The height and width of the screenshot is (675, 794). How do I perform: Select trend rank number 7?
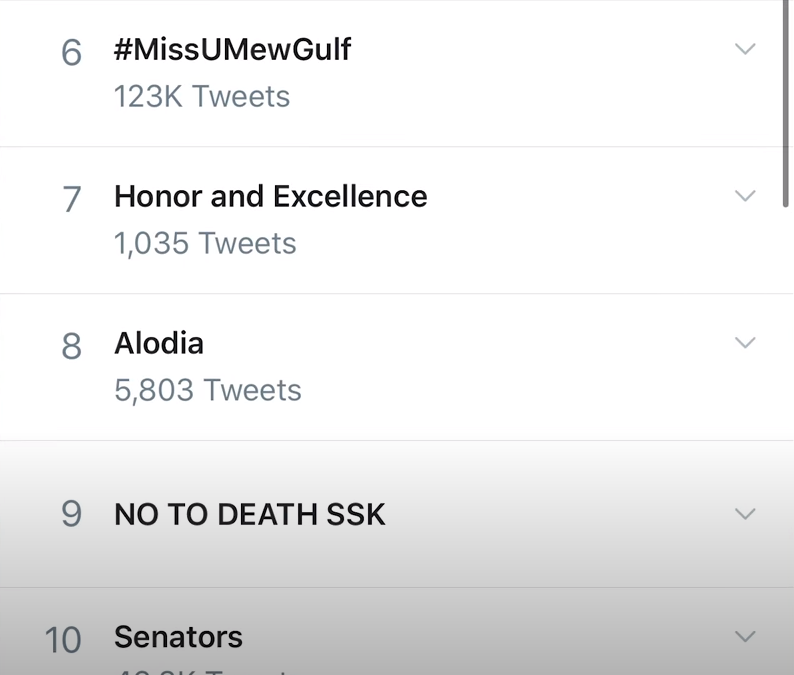click(x=71, y=199)
